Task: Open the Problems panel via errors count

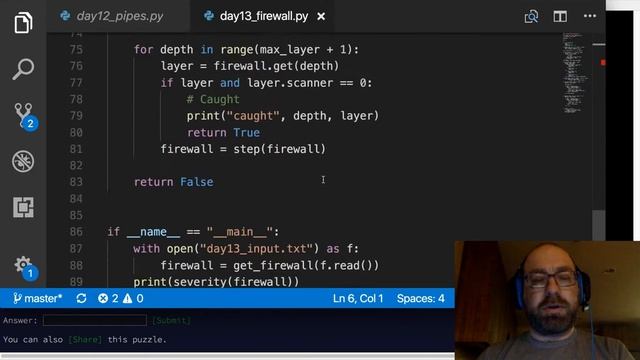Action: (108, 298)
